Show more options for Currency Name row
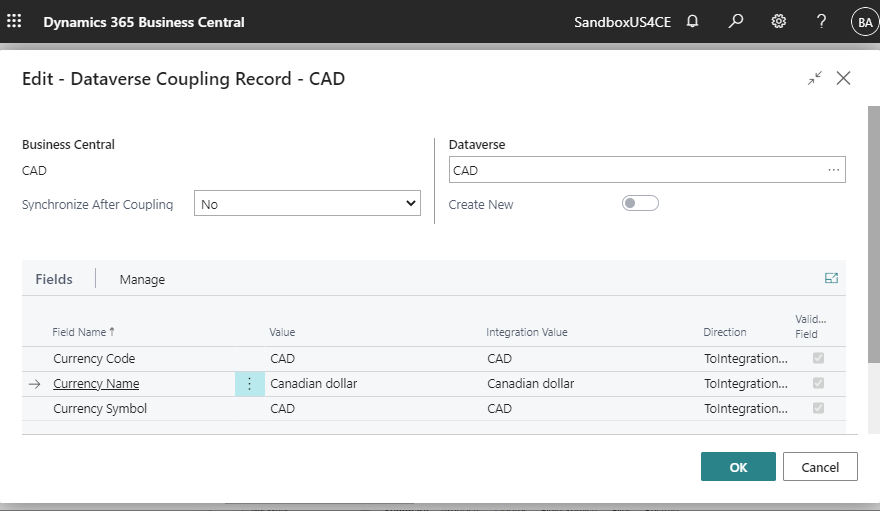Image resolution: width=880 pixels, height=511 pixels. tap(250, 384)
